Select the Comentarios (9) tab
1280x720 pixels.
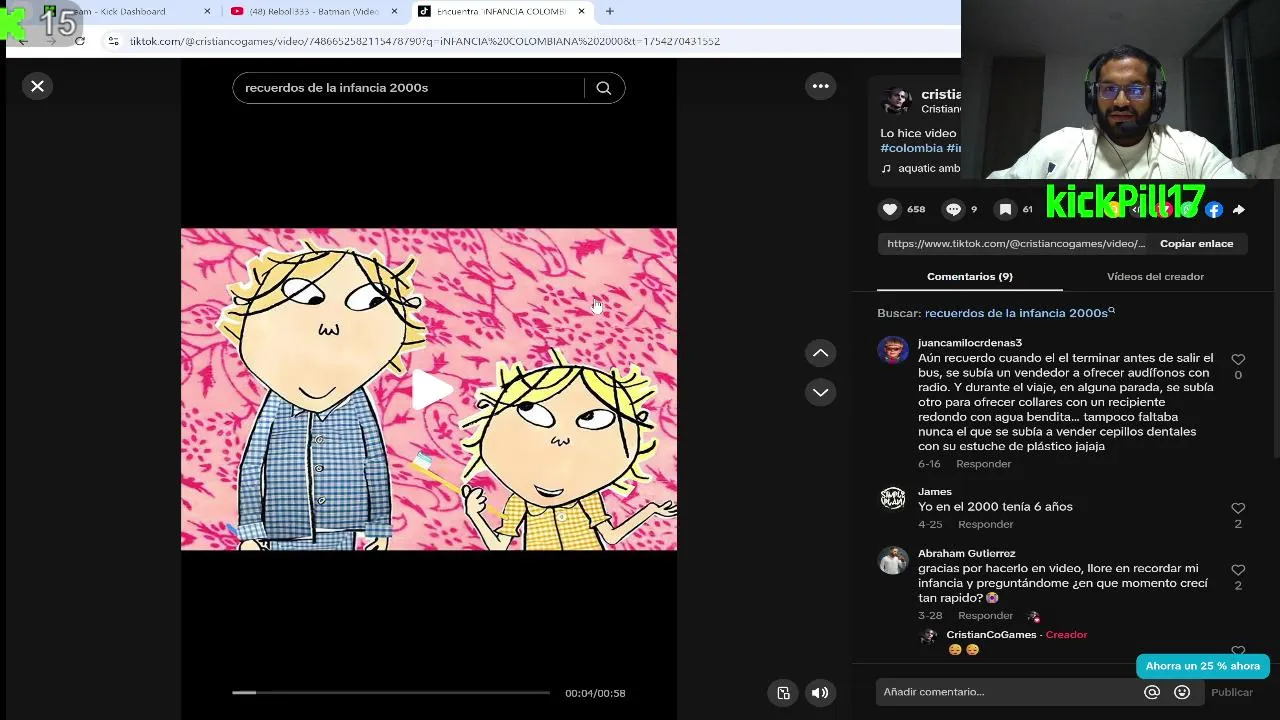(x=970, y=277)
